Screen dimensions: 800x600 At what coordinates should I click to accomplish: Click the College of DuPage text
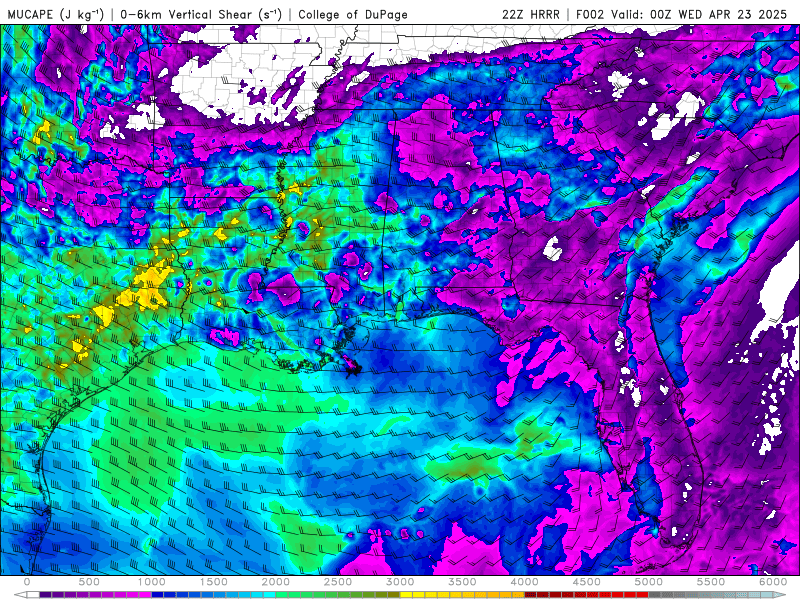pos(353,14)
